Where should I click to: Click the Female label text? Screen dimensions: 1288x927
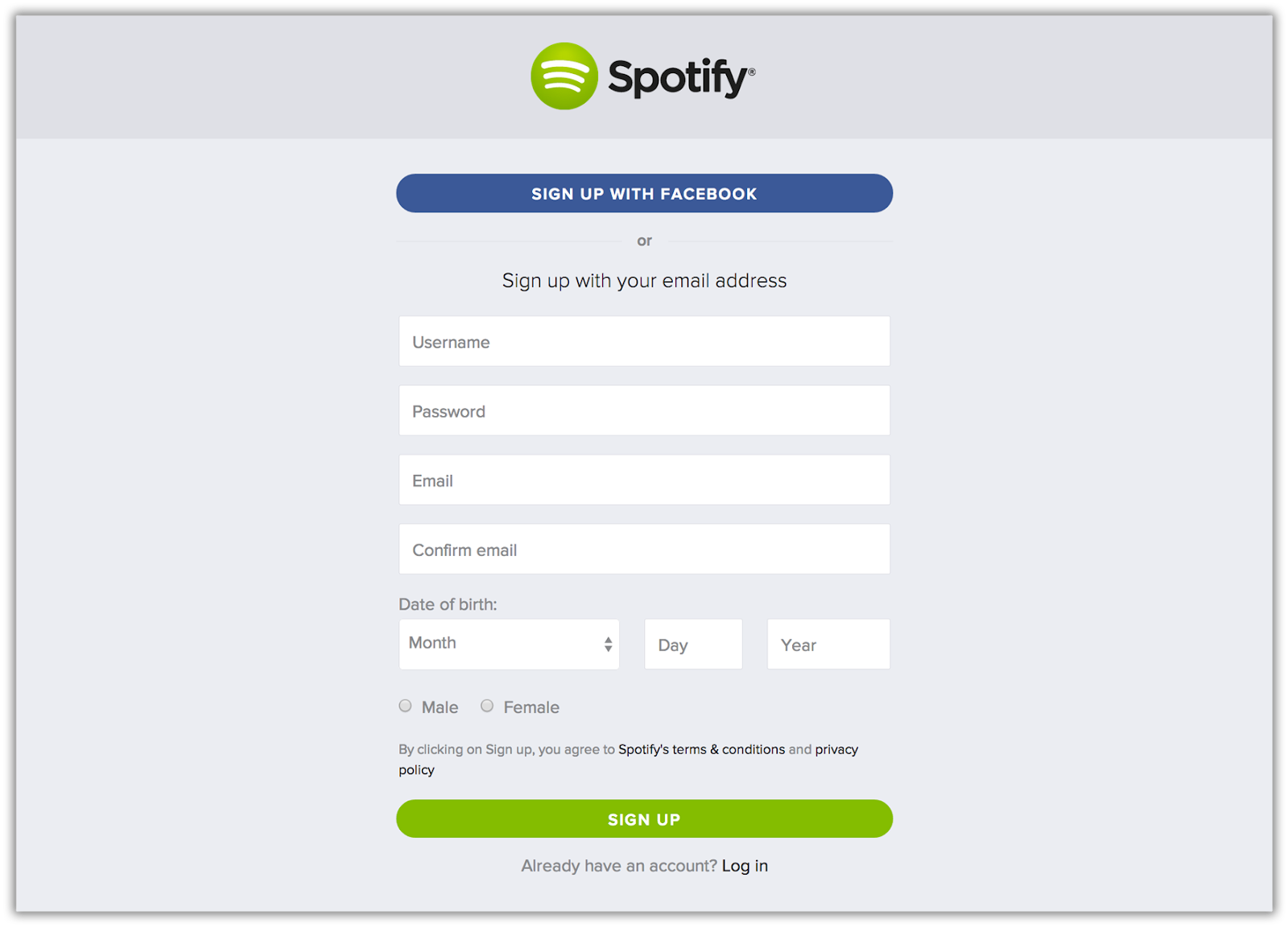coord(531,707)
